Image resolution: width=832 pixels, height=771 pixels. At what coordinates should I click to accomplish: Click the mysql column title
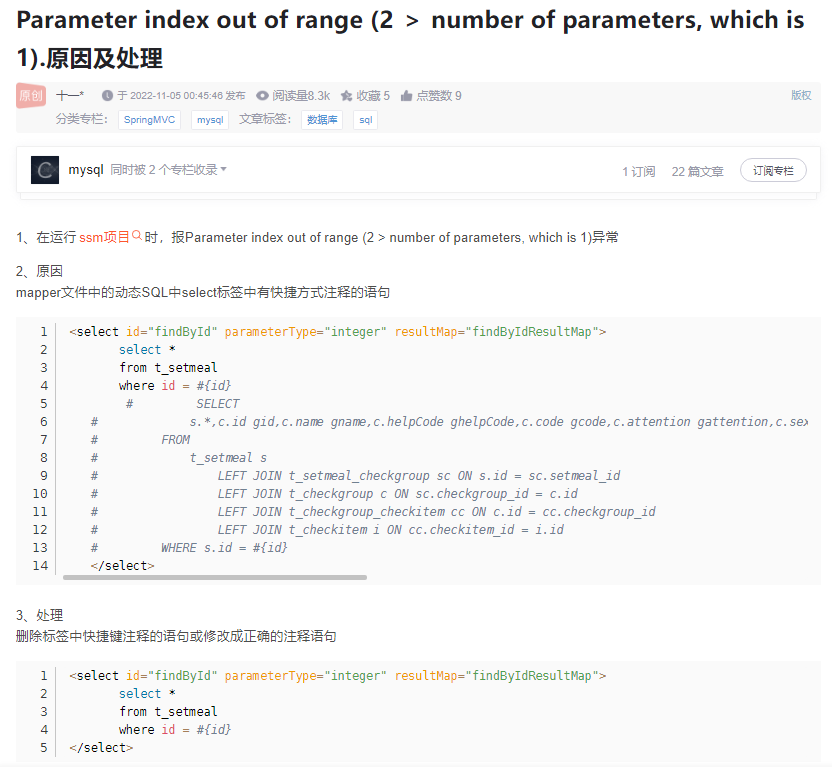click(86, 170)
